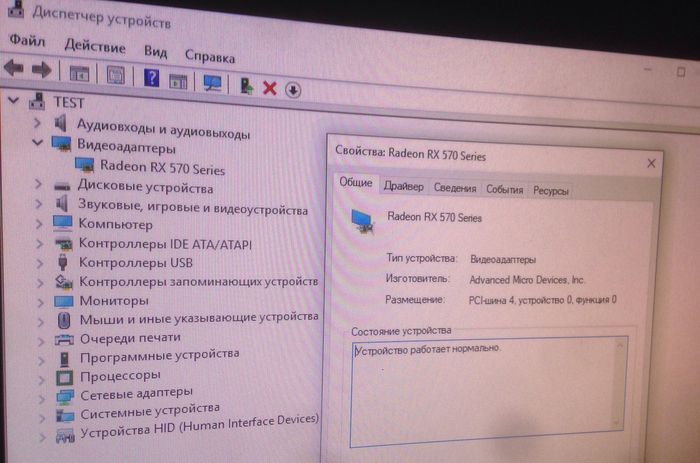
Task: Open the Файл menu
Action: pos(27,41)
